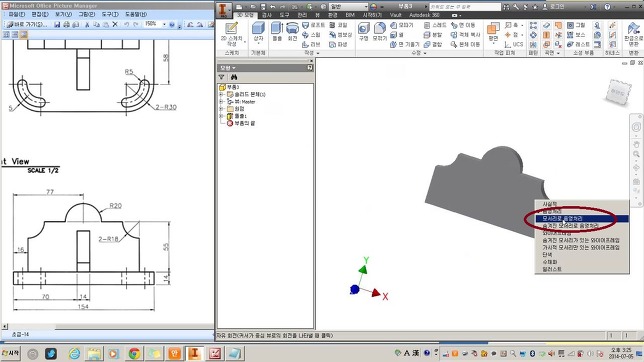644x362 pixels.
Task: Click the Shortcuts (바로 가기) button in Picture Manager
Action: [27, 25]
